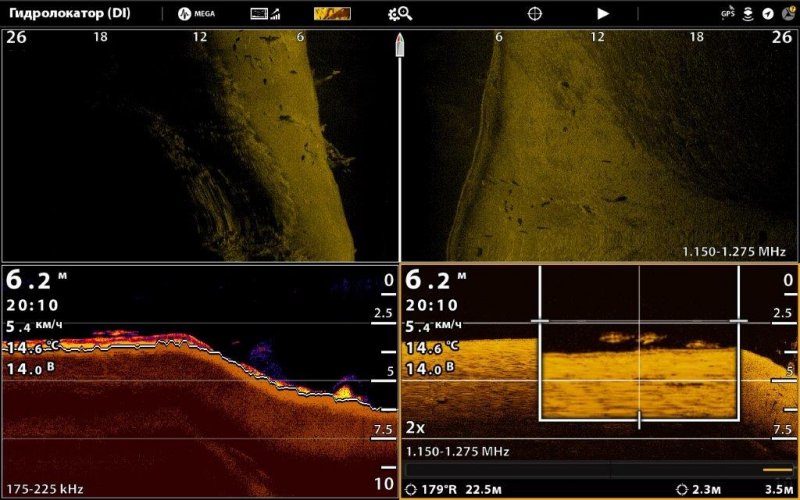The width and height of the screenshot is (800, 500).
Task: Tap the sonar signal source icon
Action: point(265,14)
